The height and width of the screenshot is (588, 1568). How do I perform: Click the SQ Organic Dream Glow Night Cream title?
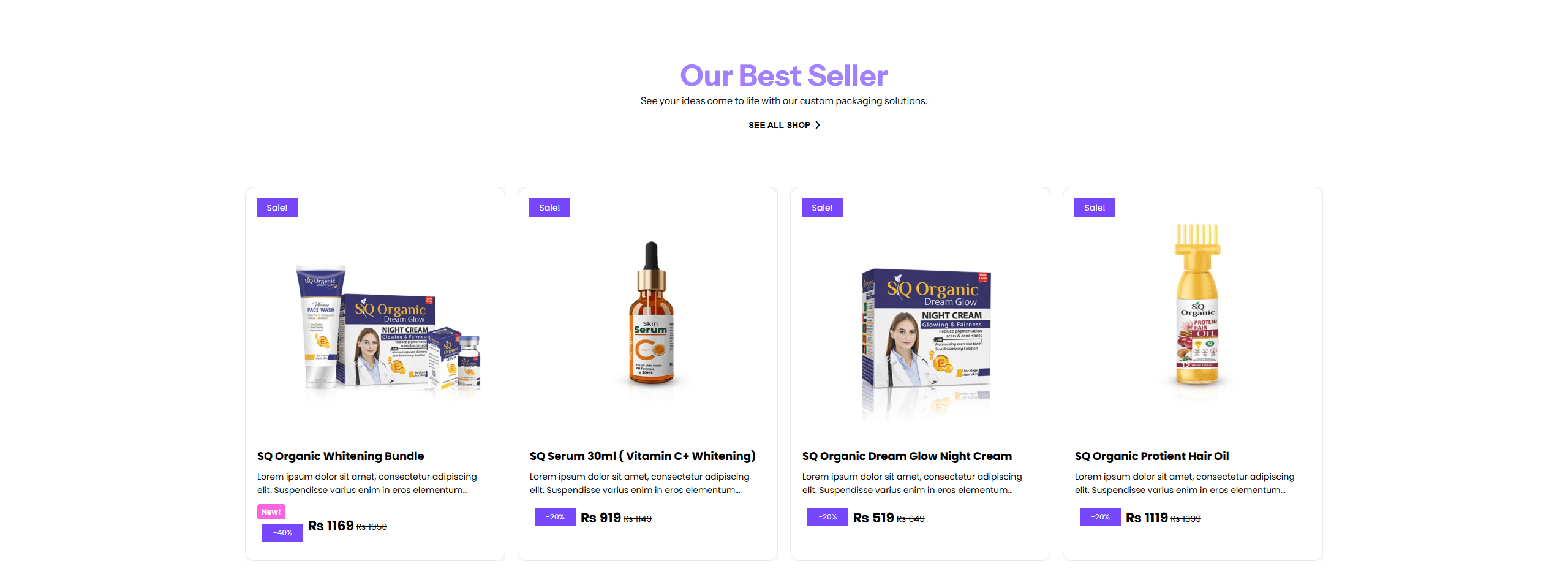907,456
